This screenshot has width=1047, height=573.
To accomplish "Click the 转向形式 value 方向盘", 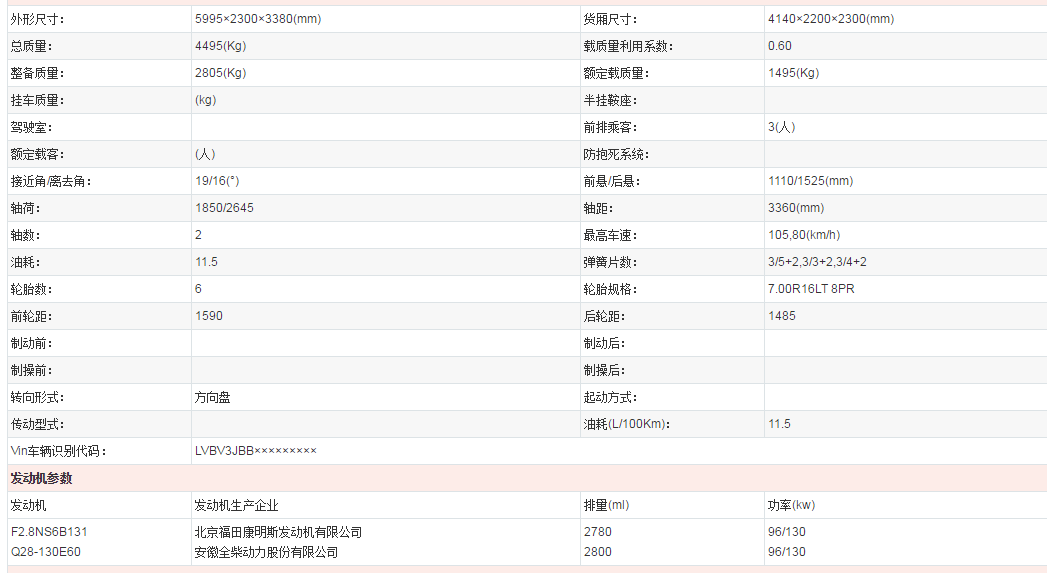I will [x=212, y=397].
